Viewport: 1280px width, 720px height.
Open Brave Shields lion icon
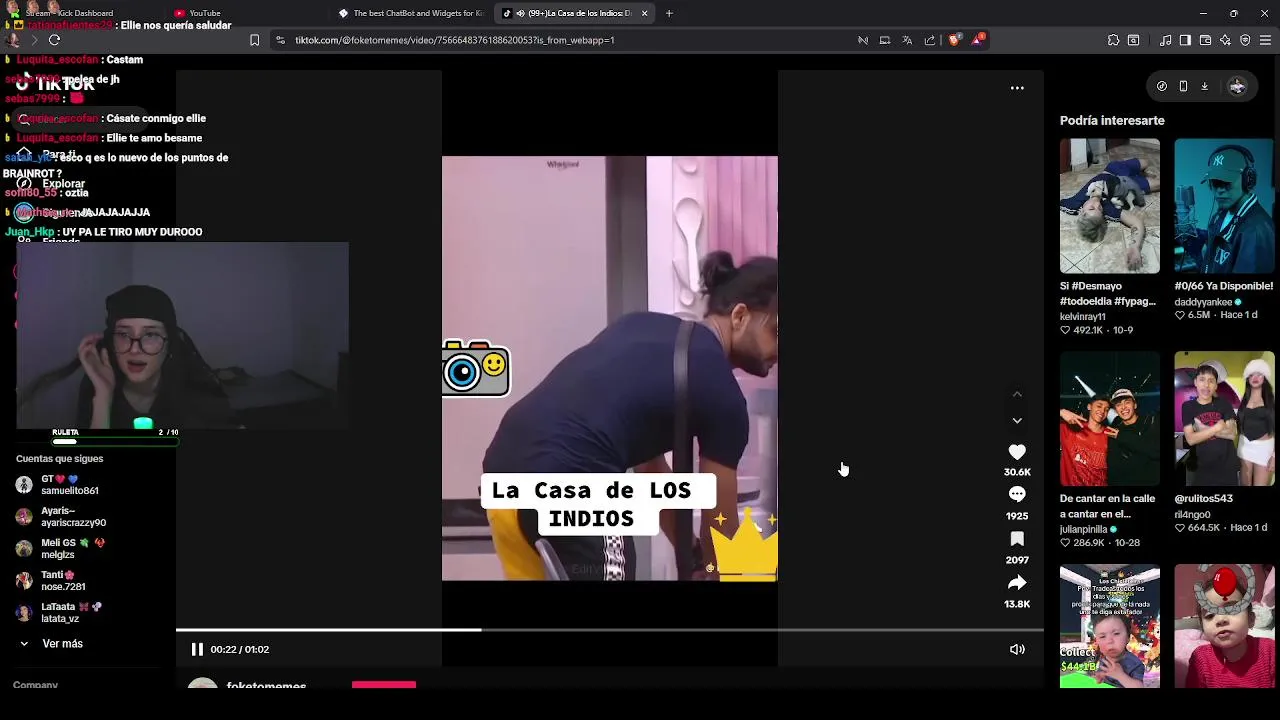[954, 40]
